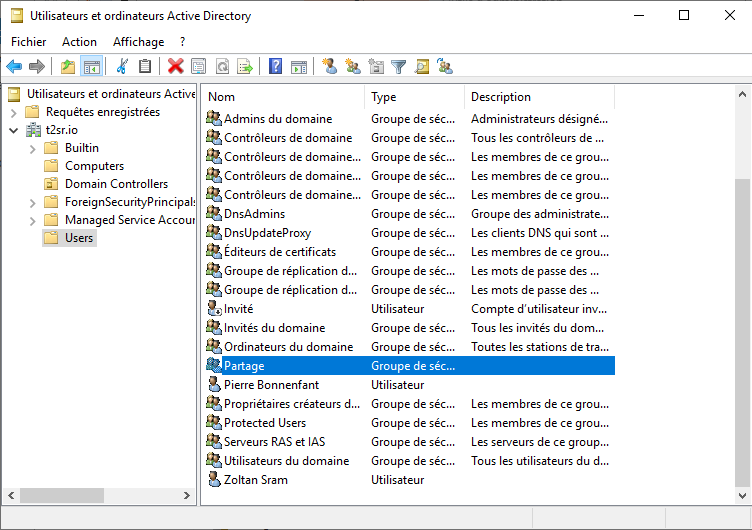Viewport: 752px width, 530px height.
Task: Click the Pierre Bonnenfant user icon
Action: coord(214,385)
